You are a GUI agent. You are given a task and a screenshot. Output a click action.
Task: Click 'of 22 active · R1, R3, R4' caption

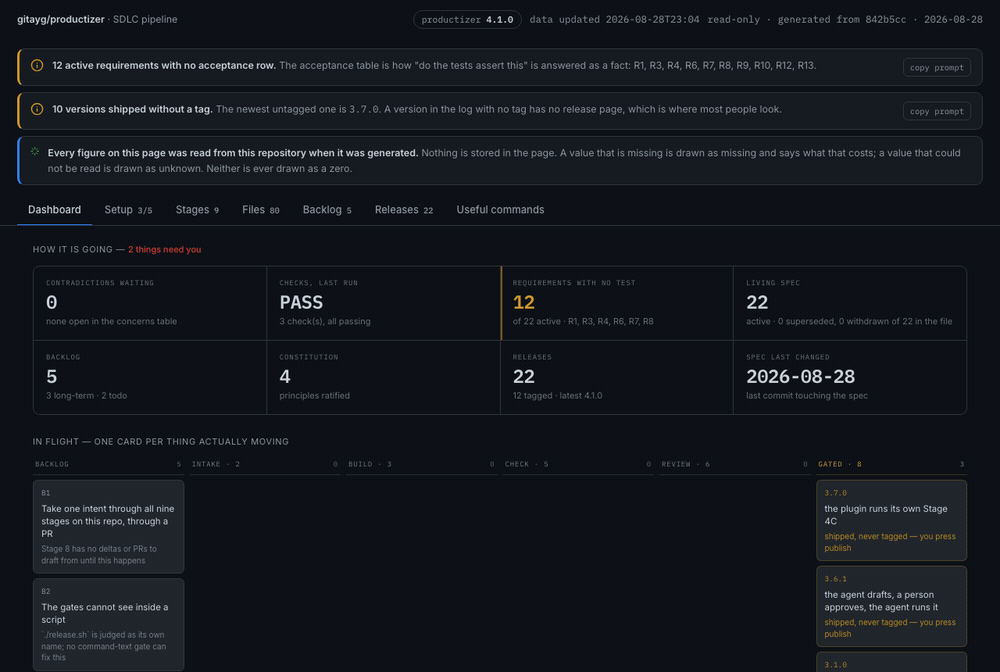[583, 321]
